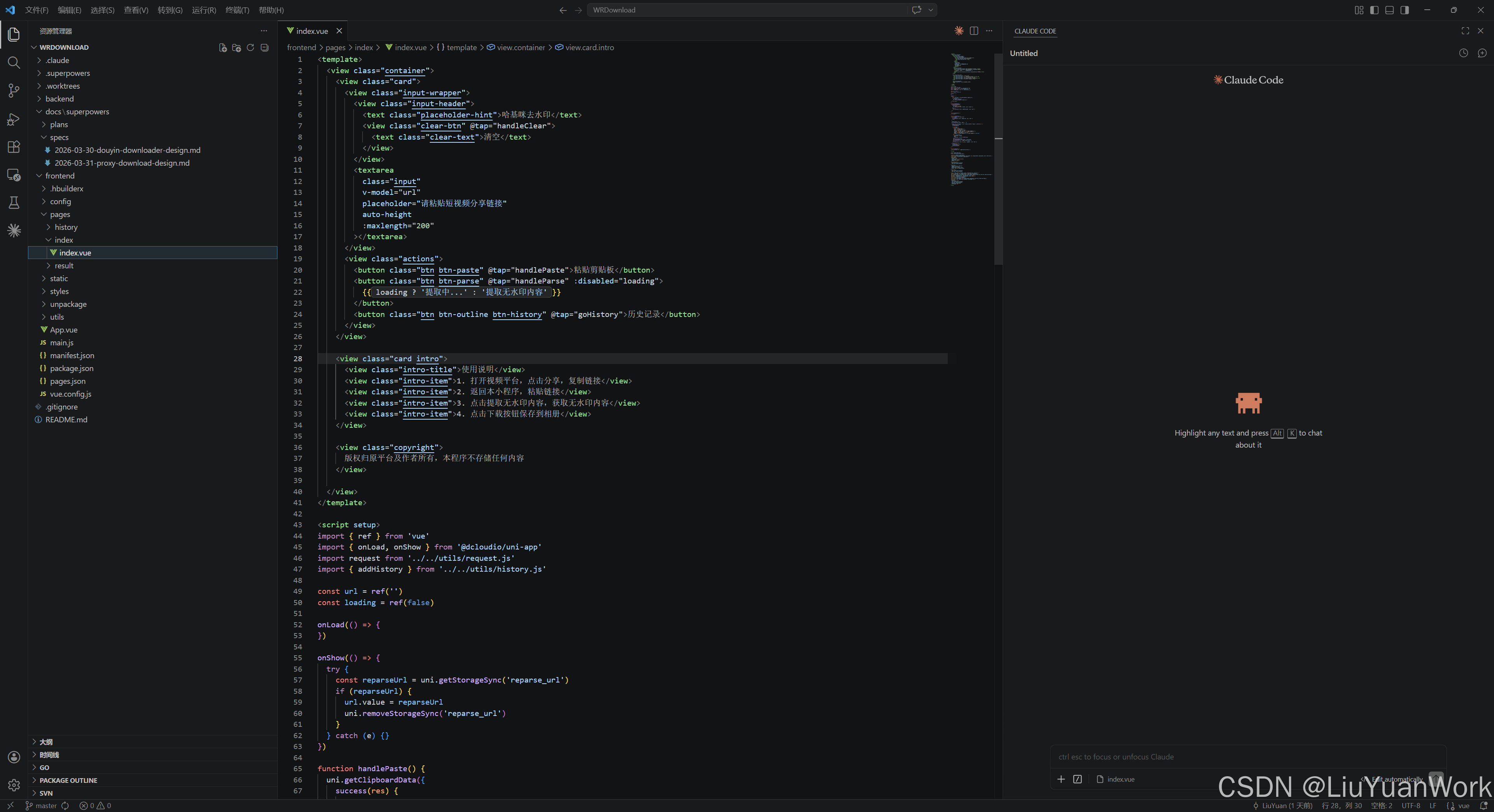Click the remote window icon in status bar
This screenshot has height=812, width=1494.
[x=11, y=806]
